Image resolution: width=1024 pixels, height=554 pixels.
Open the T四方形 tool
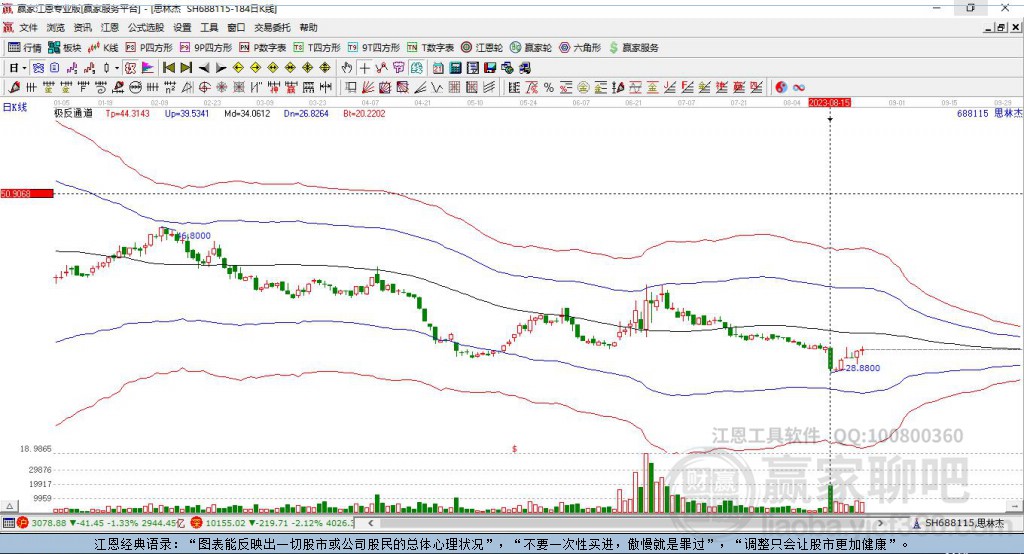[x=317, y=48]
